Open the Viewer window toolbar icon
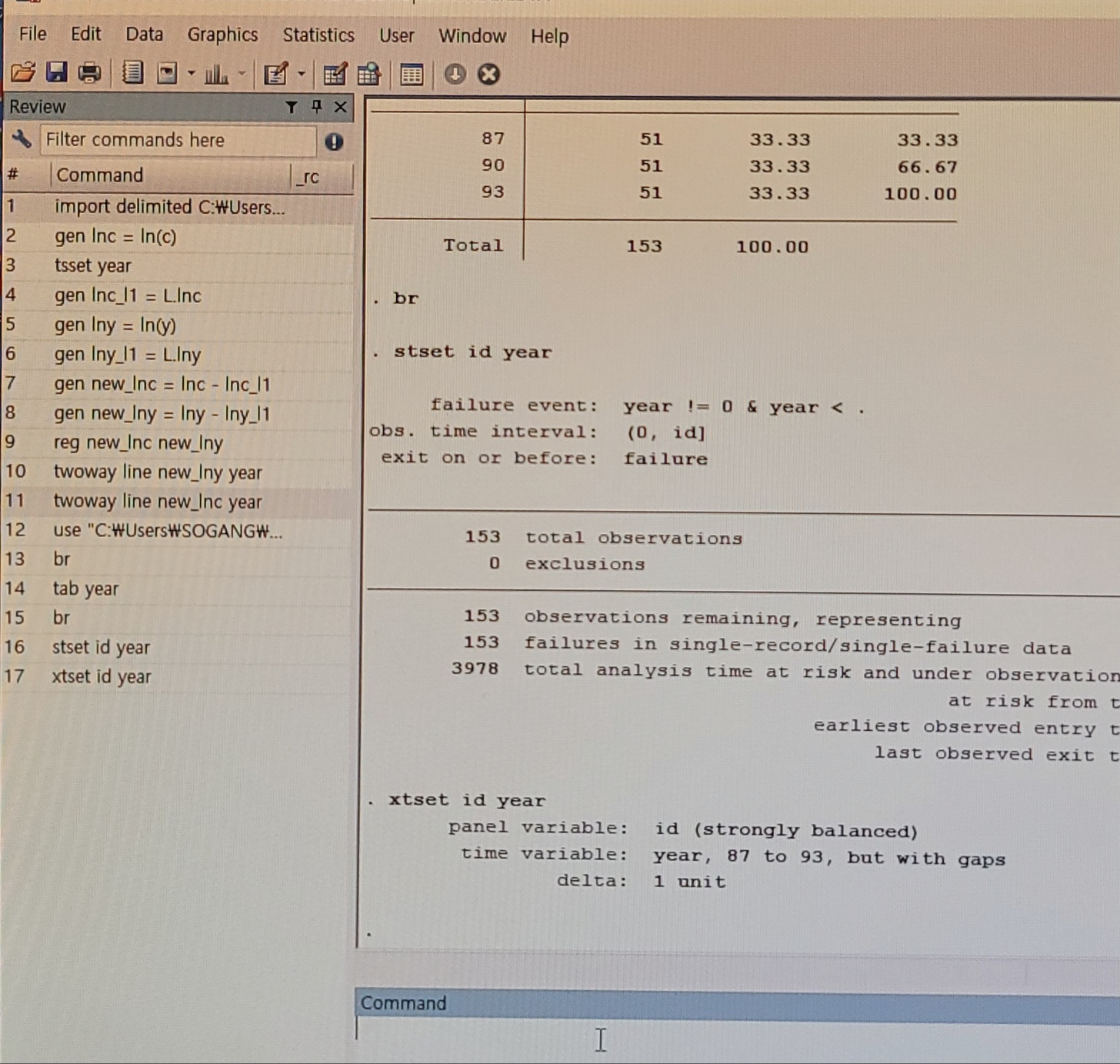The image size is (1120, 1064). 167,74
